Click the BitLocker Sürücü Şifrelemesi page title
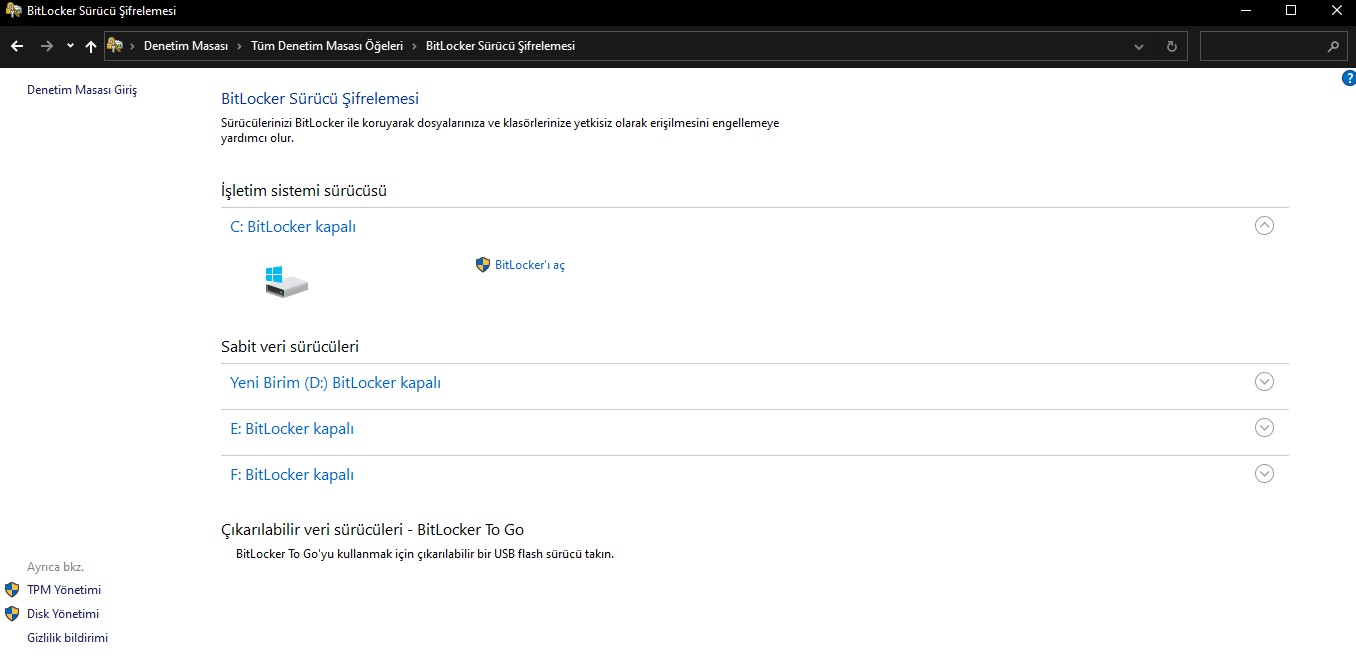1356x661 pixels. (x=320, y=99)
